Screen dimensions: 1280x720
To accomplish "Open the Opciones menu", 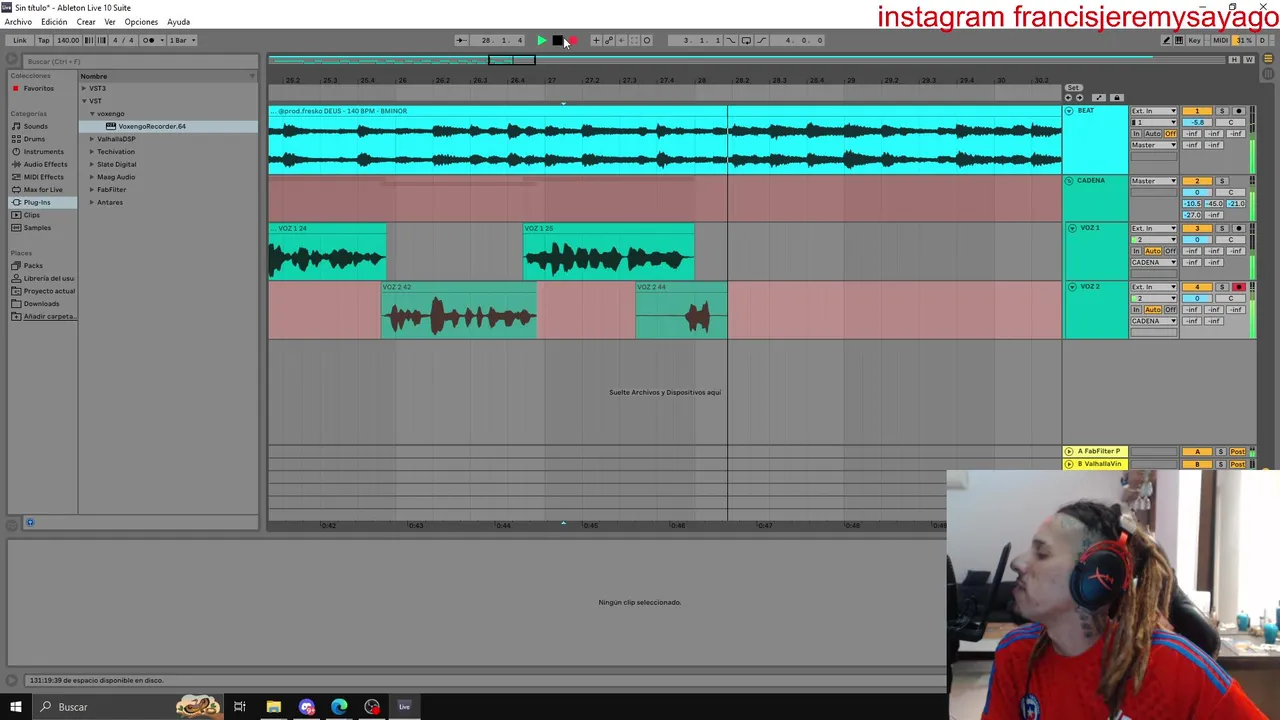I will coord(141,22).
